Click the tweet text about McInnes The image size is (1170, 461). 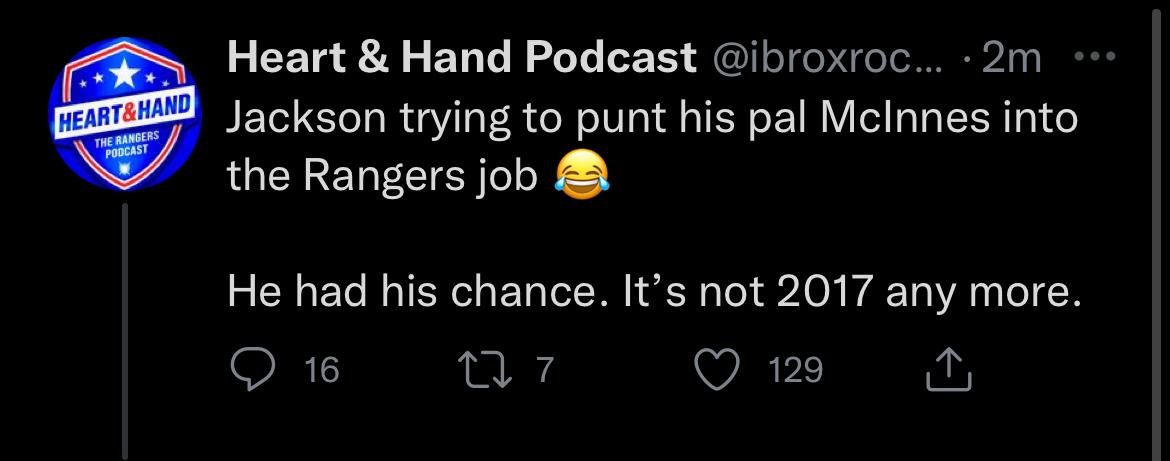point(653,147)
